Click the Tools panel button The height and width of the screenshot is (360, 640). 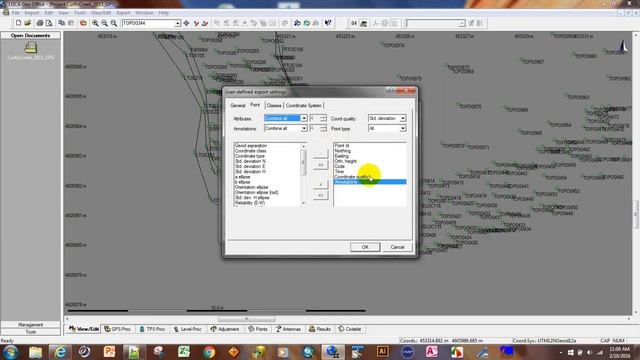(x=31, y=332)
